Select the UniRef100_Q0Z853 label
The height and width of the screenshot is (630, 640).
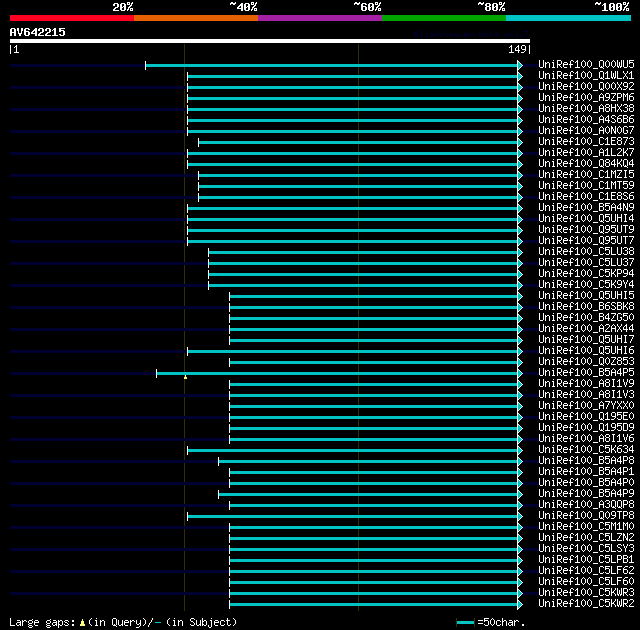tap(586, 362)
